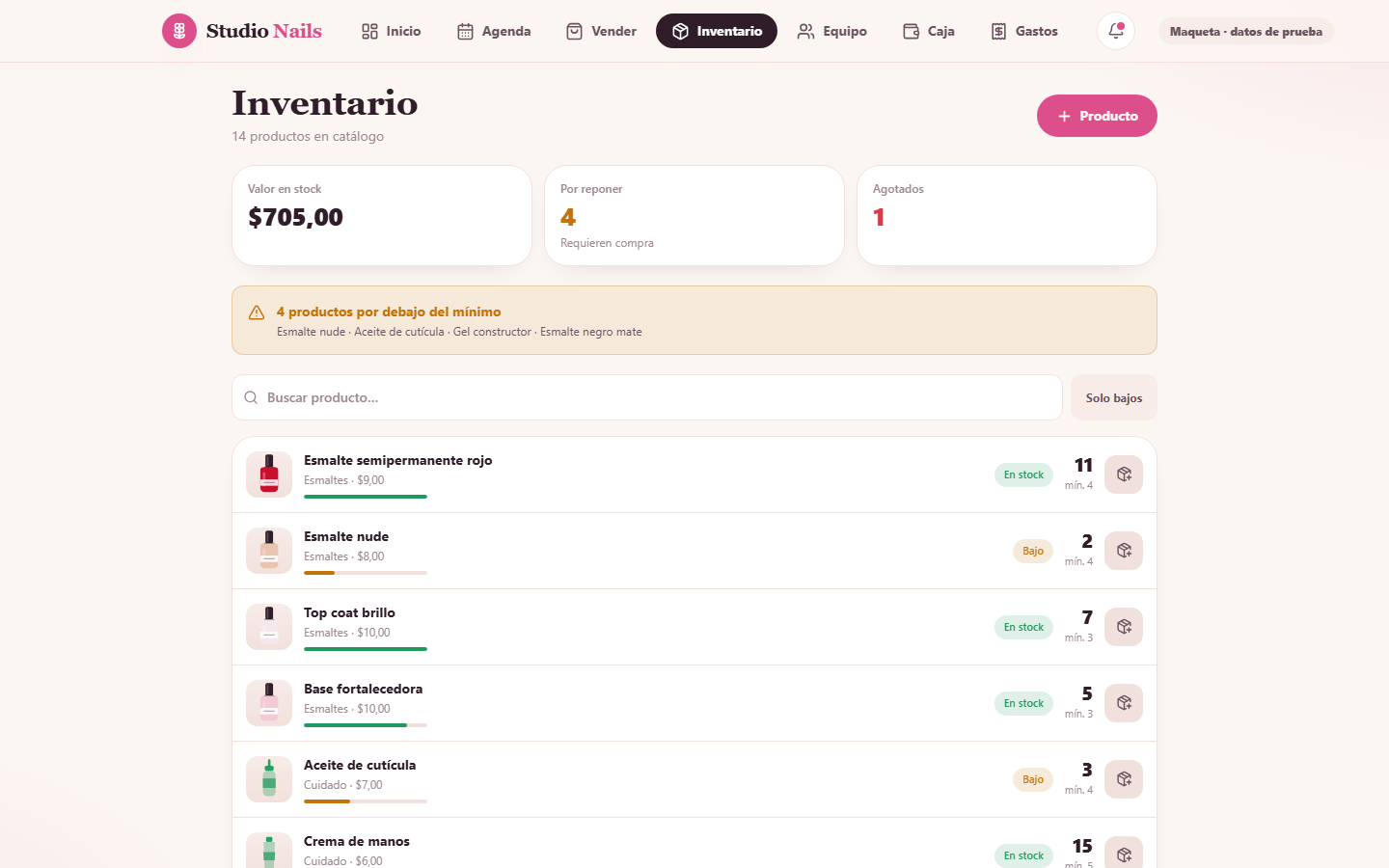Switch to the Vender tab
This screenshot has width=1389, height=868.
tap(601, 31)
